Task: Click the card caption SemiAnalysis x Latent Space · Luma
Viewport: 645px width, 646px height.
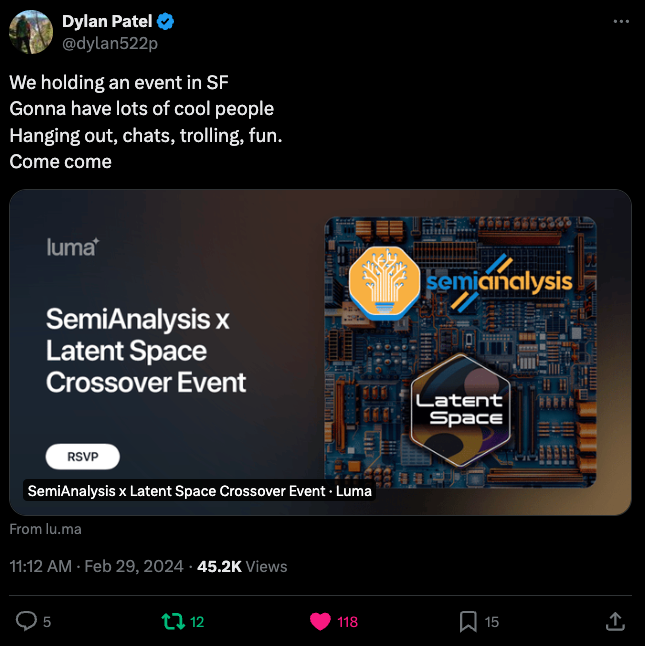Action: point(200,491)
